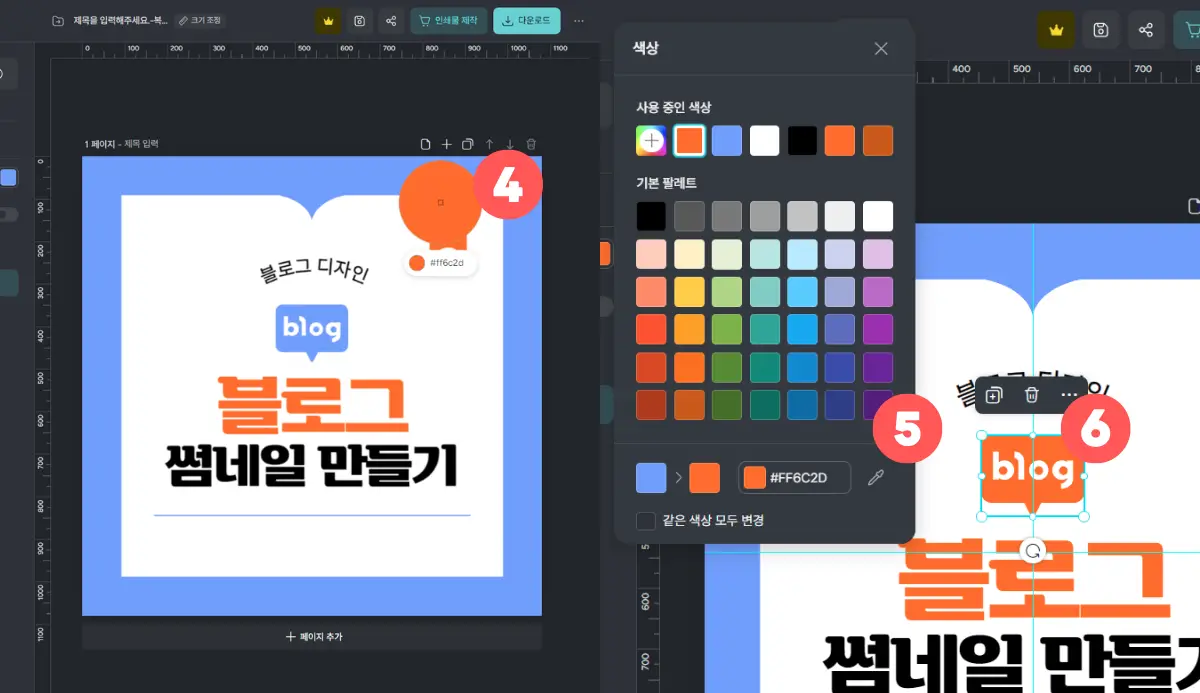
Task: Duplicate the page with the copy pages icon
Action: (x=467, y=143)
